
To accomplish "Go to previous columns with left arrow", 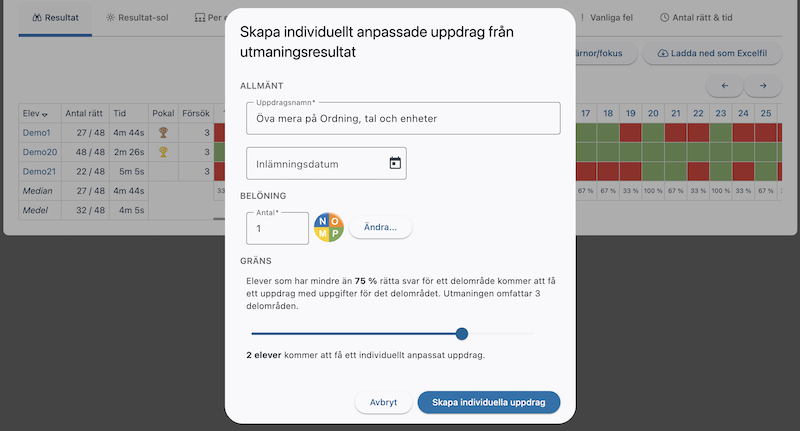I will (725, 85).
